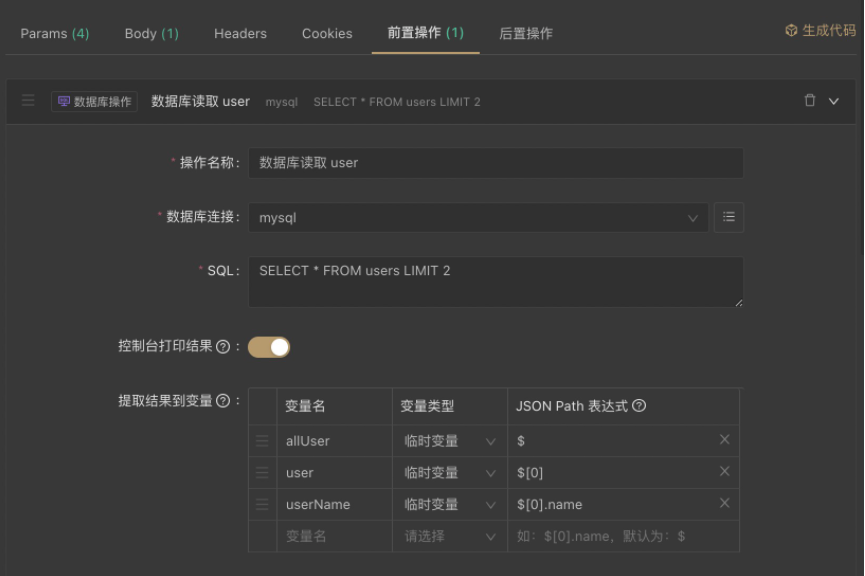
Task: Click the help icon next to 提取结果到变量
Action: coord(223,401)
